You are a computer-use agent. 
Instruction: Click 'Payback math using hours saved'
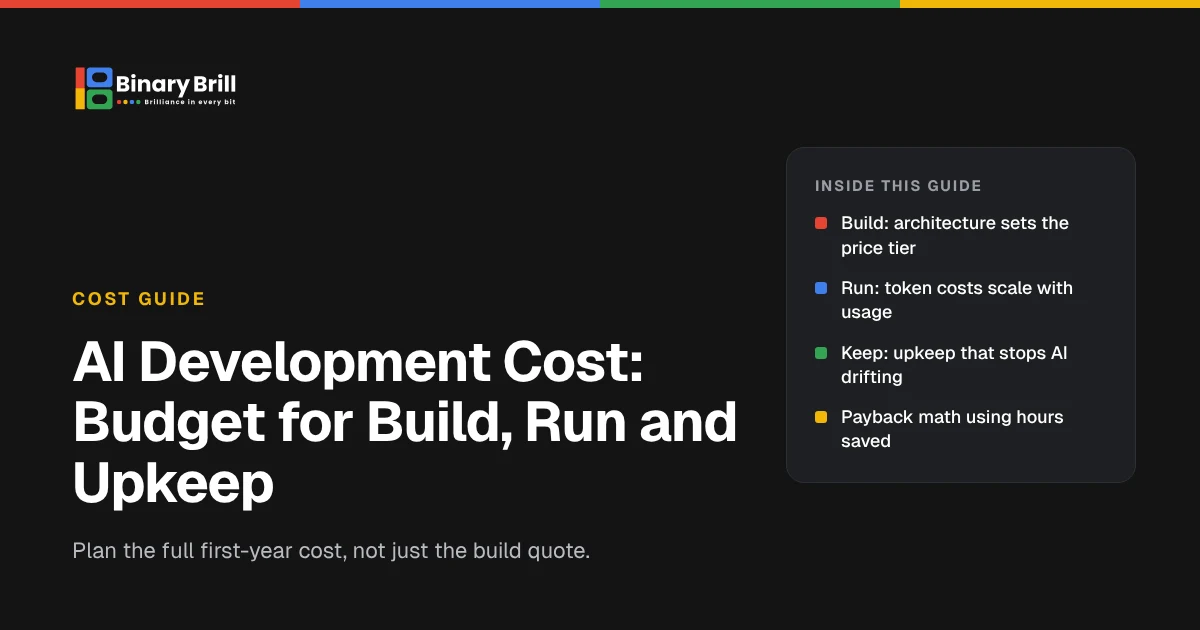pos(952,429)
